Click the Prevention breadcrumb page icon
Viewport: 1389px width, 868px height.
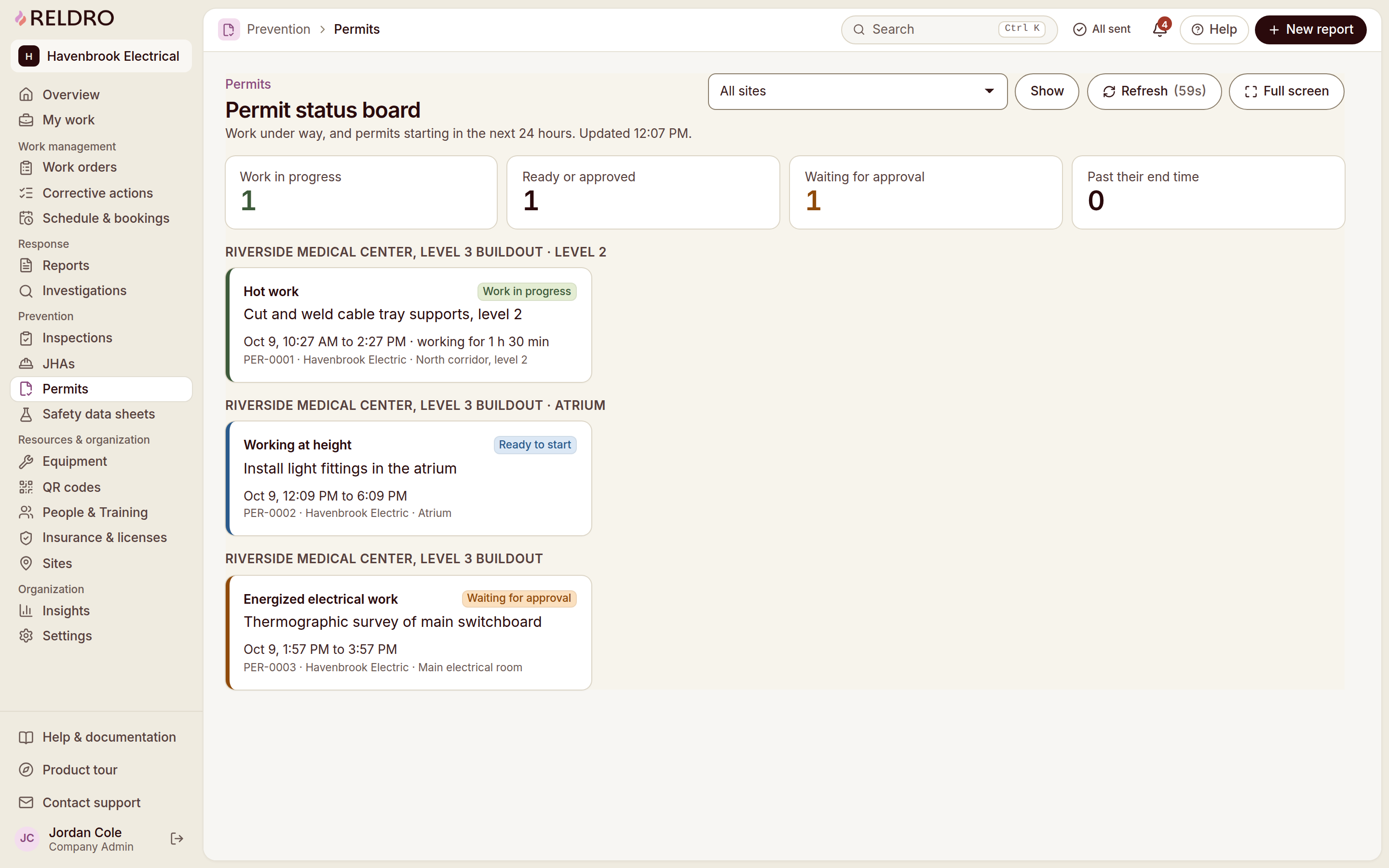click(229, 29)
